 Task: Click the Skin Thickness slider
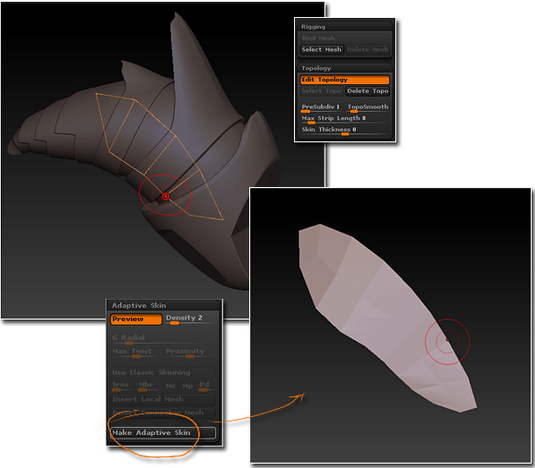(x=345, y=130)
